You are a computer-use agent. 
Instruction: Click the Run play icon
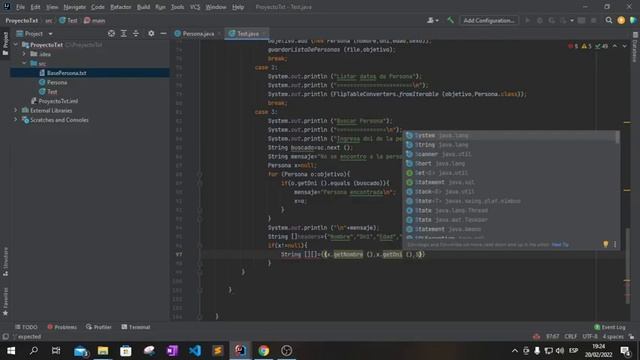pos(527,20)
